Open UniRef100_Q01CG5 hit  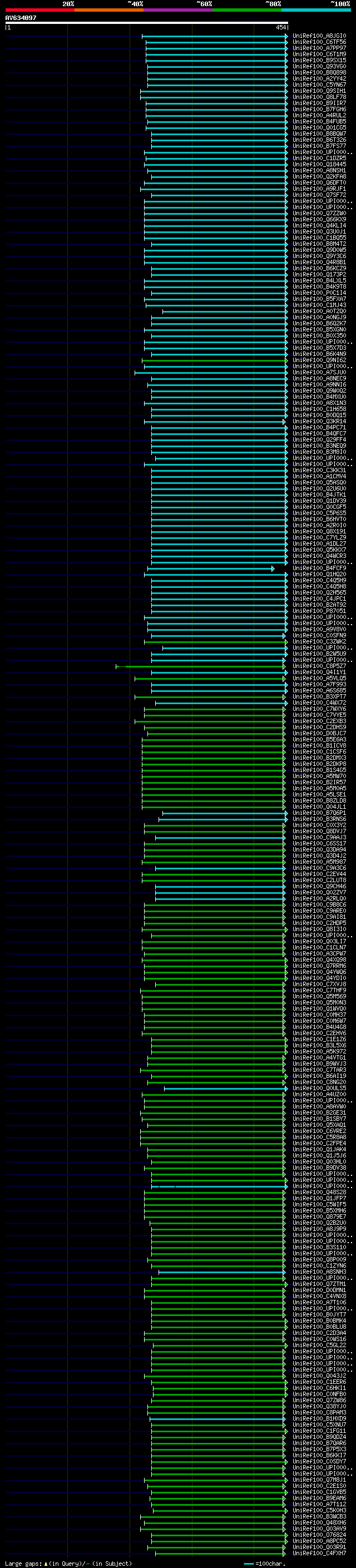(x=319, y=127)
